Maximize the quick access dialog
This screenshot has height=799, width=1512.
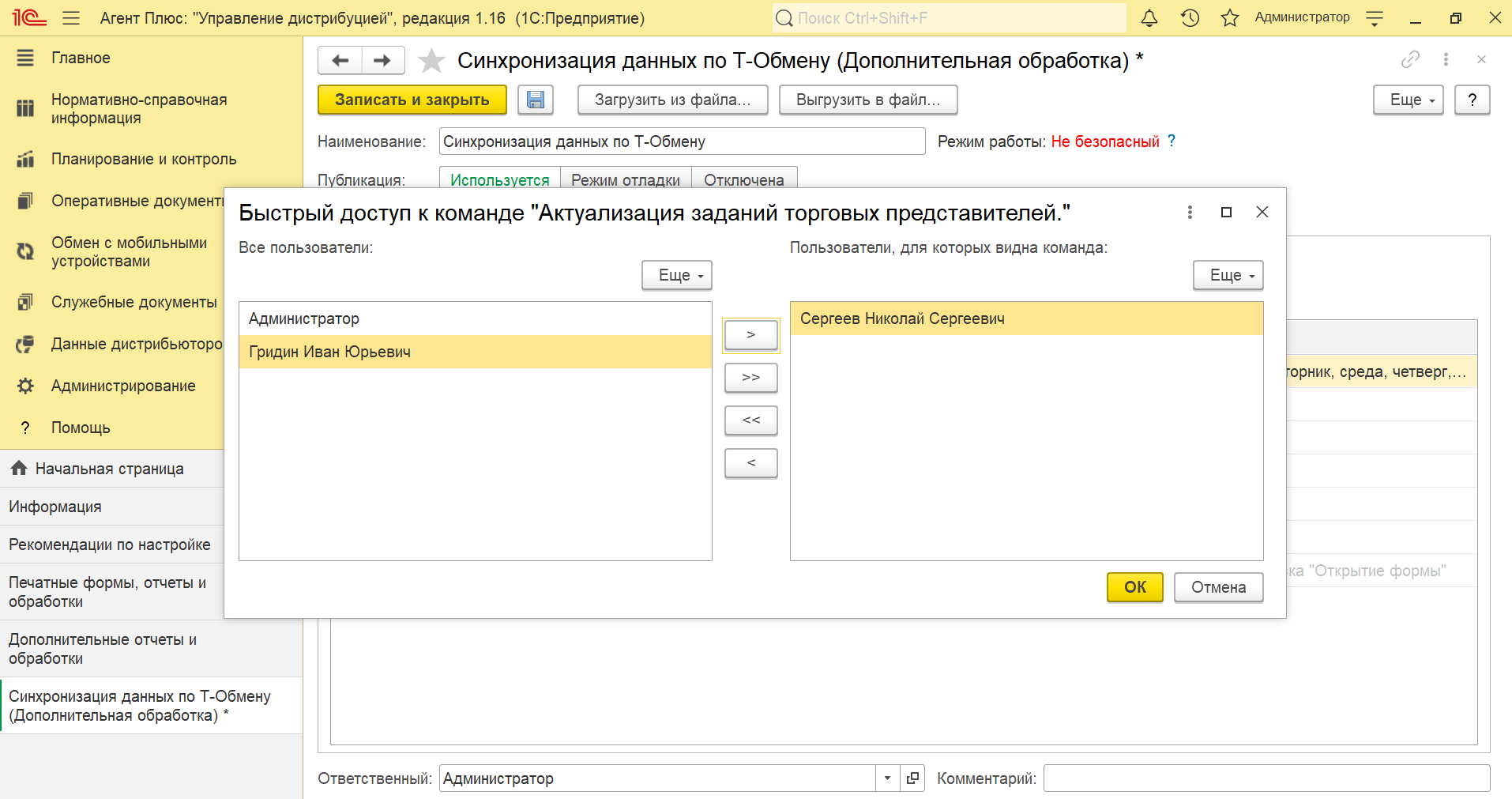point(1226,212)
